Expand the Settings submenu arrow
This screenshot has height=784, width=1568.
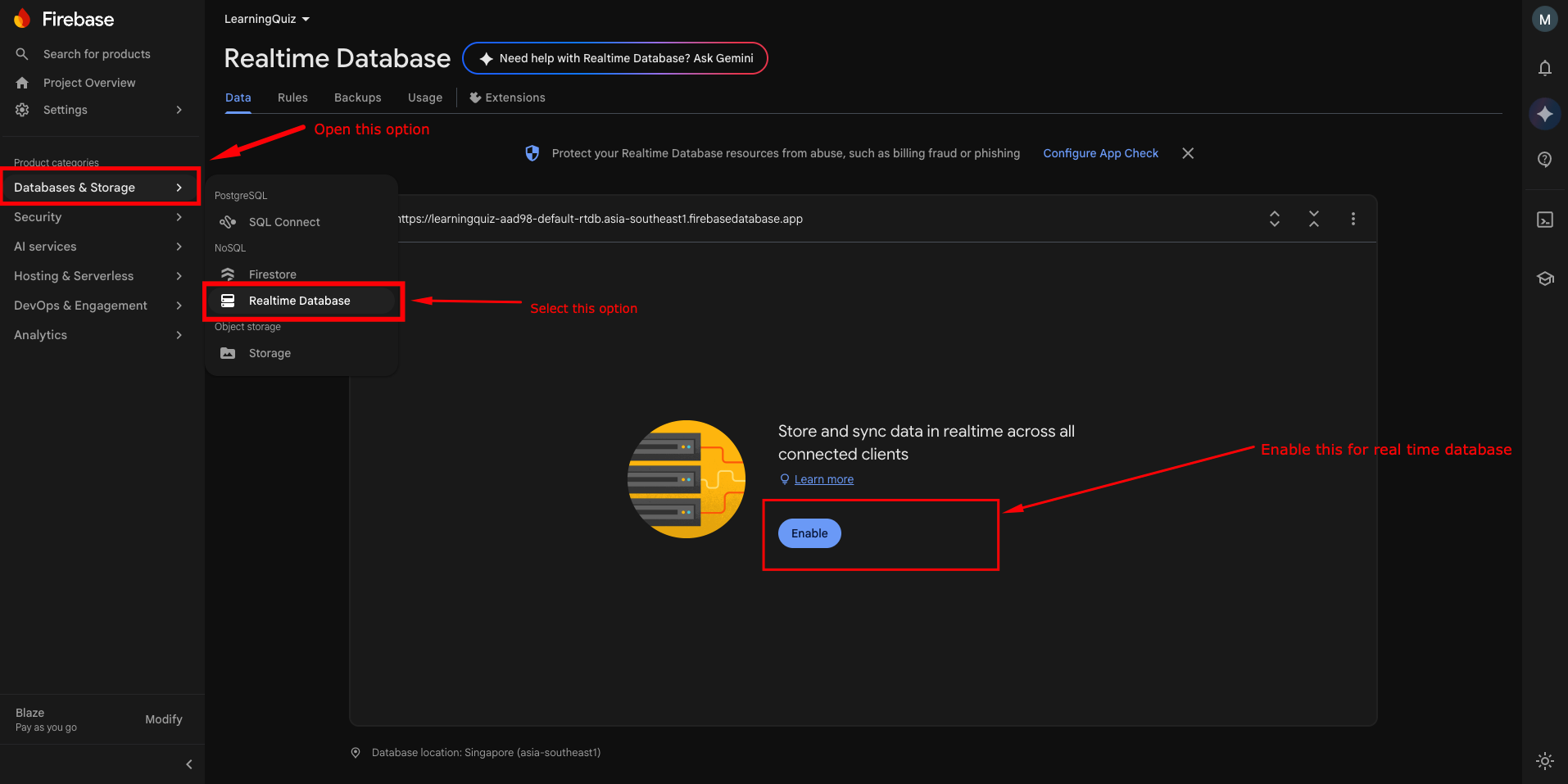point(179,110)
